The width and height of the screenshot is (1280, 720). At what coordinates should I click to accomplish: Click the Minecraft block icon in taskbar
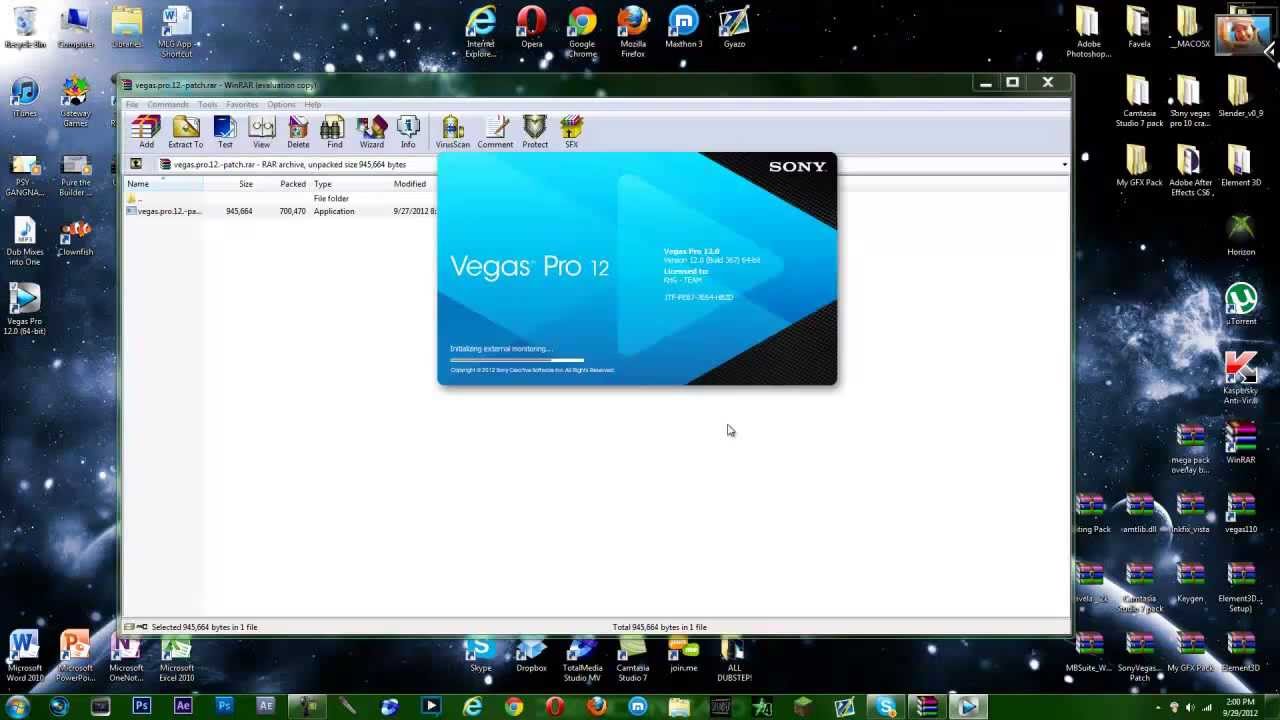[803, 706]
